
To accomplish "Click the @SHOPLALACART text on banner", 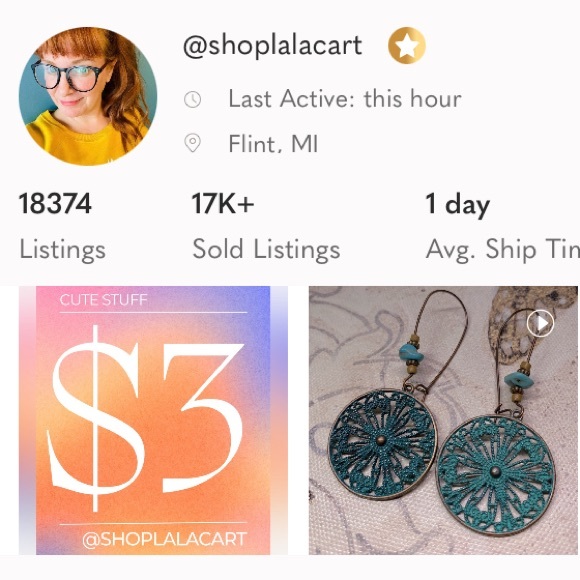I will 164,539.
